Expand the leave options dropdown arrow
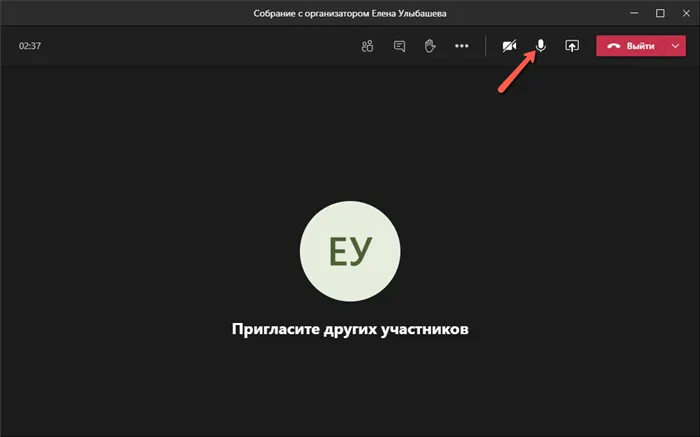The width and height of the screenshot is (700, 437). (x=675, y=46)
